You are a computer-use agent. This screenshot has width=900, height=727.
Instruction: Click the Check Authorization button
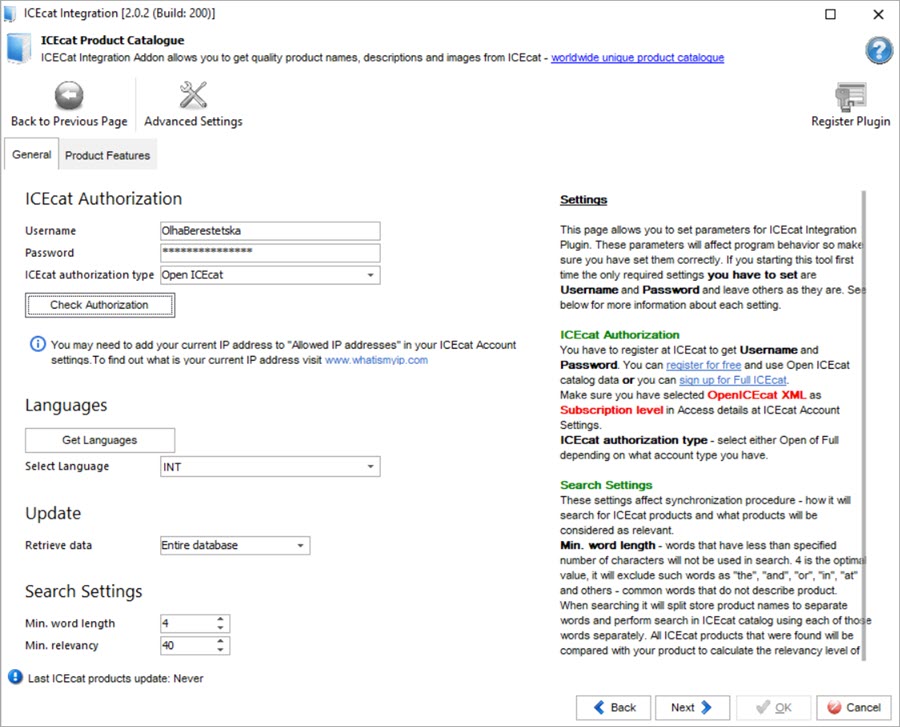point(100,305)
